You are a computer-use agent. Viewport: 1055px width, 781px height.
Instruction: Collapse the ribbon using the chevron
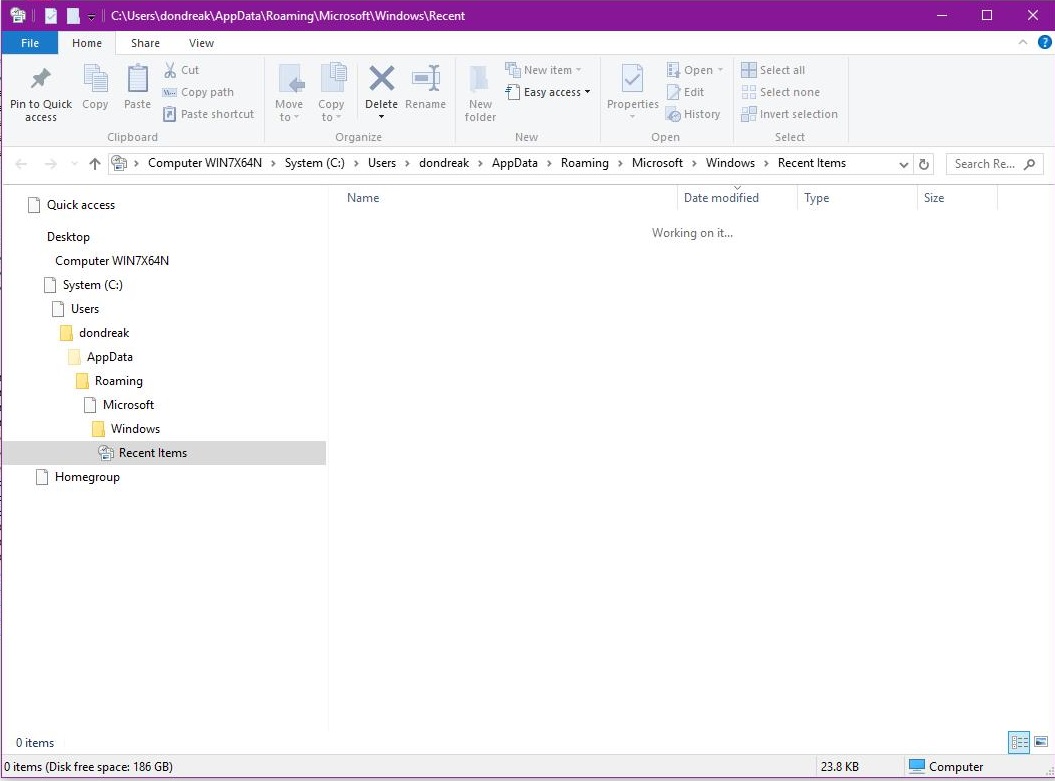[x=1023, y=43]
